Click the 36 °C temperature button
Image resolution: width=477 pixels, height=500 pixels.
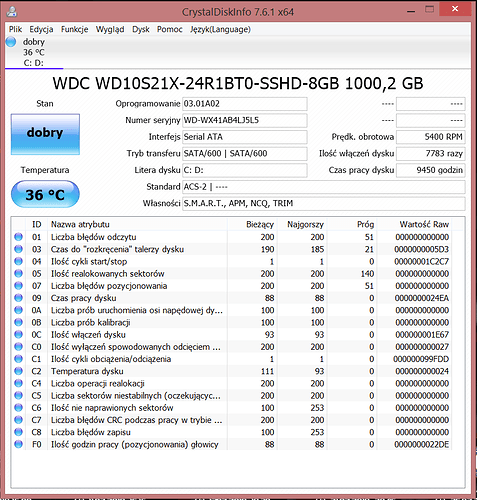45,194
